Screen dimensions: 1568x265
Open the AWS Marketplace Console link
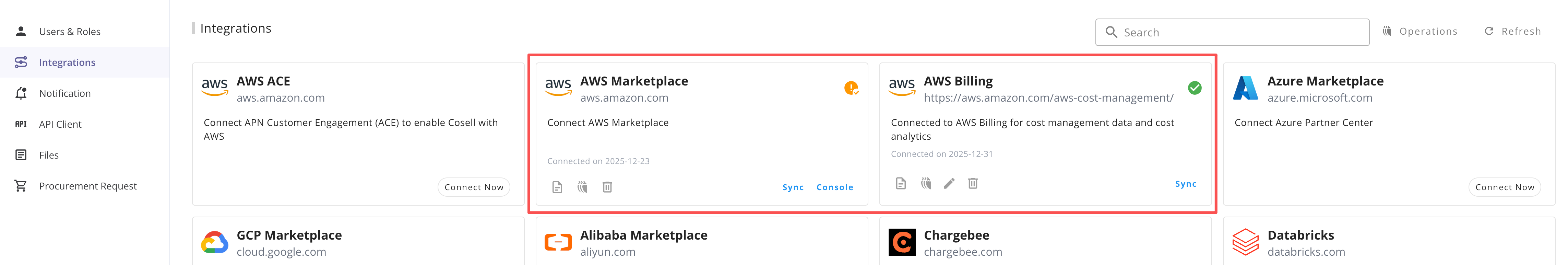point(834,187)
